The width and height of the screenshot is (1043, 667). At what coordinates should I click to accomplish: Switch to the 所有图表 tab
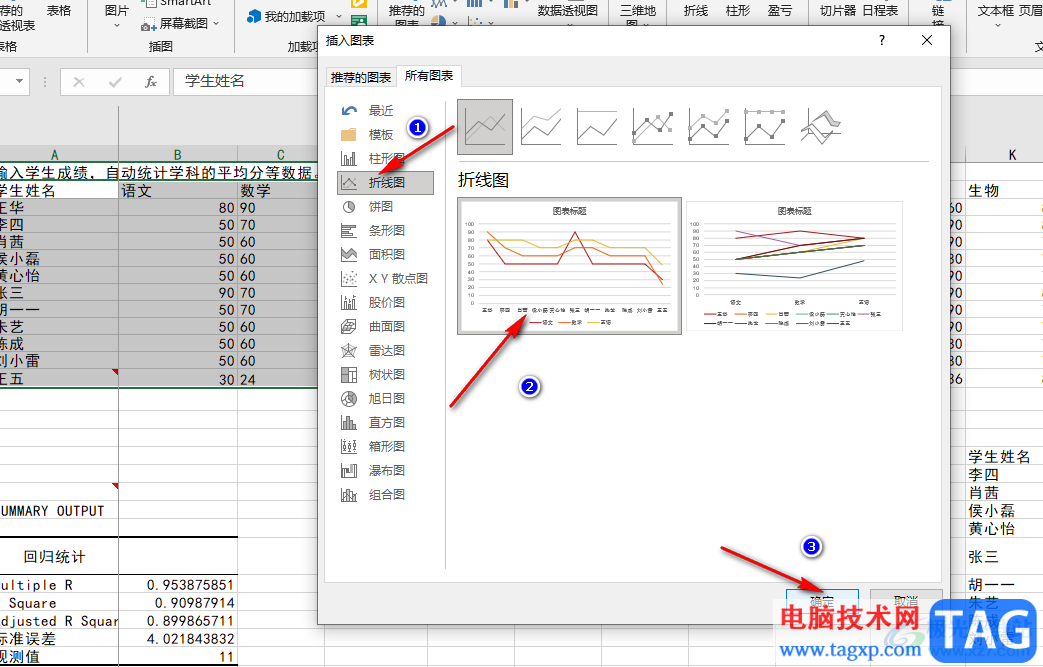(429, 76)
